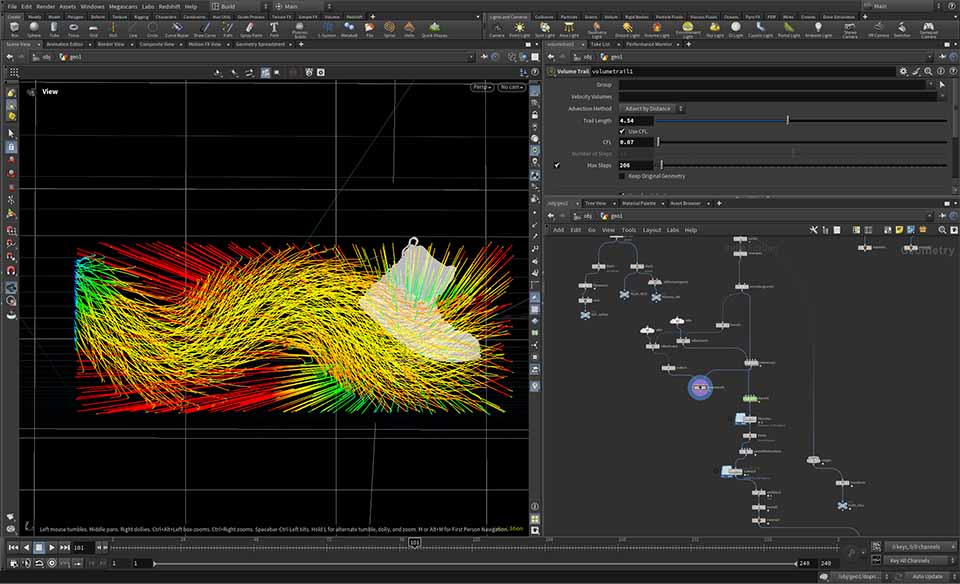Image resolution: width=960 pixels, height=584 pixels.
Task: Toggle the Max Steps checkbox
Action: click(x=557, y=165)
